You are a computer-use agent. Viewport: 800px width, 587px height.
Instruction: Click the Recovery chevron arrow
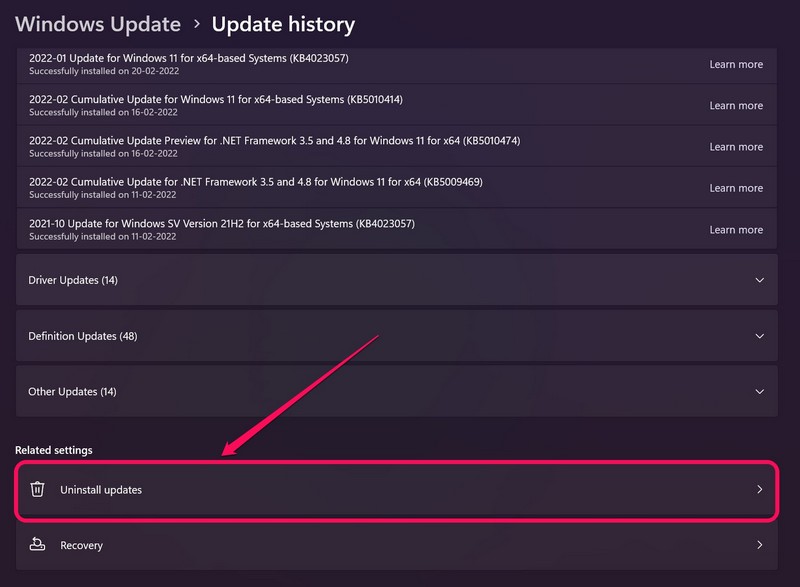click(759, 545)
